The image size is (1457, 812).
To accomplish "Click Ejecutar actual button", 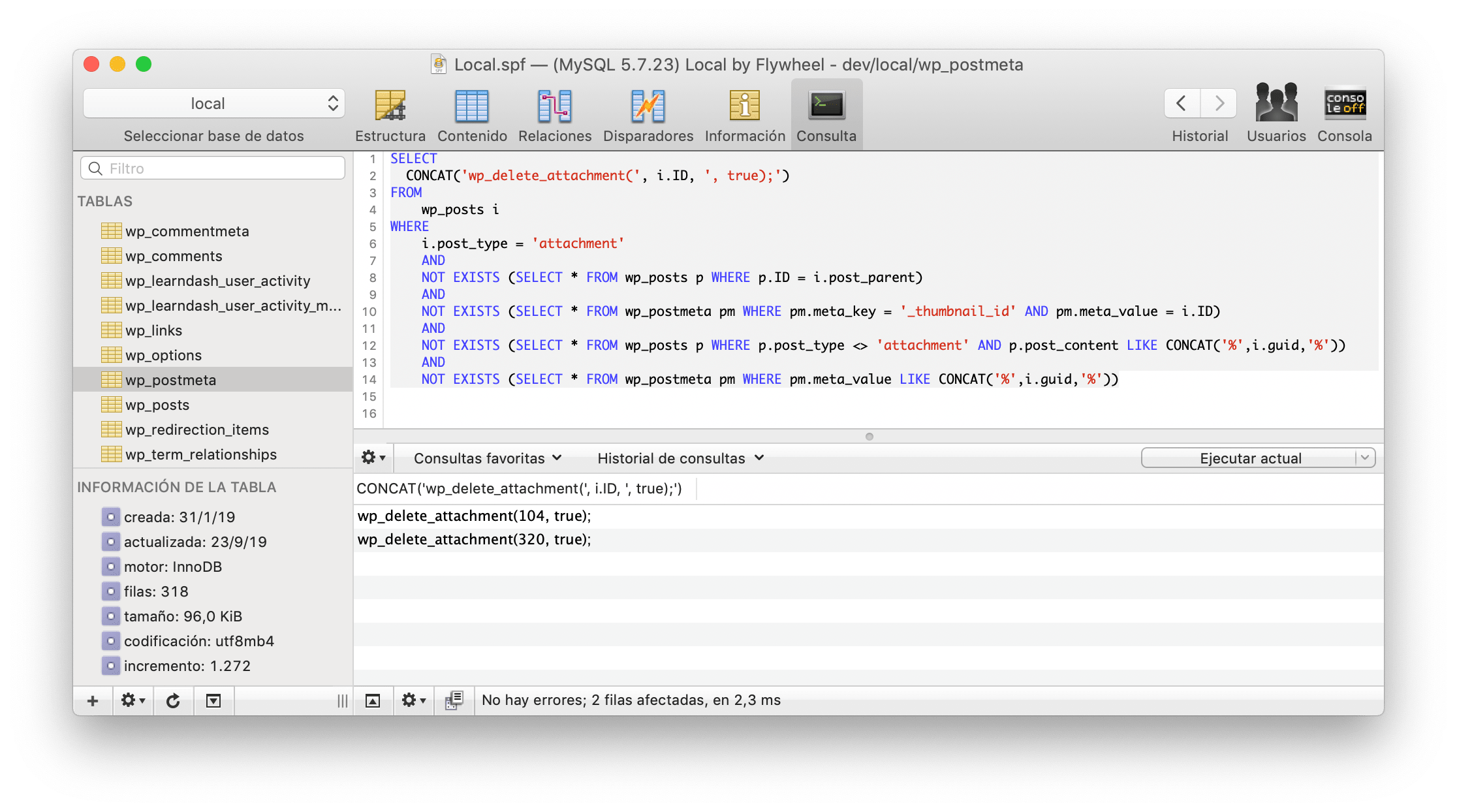I will 1249,458.
